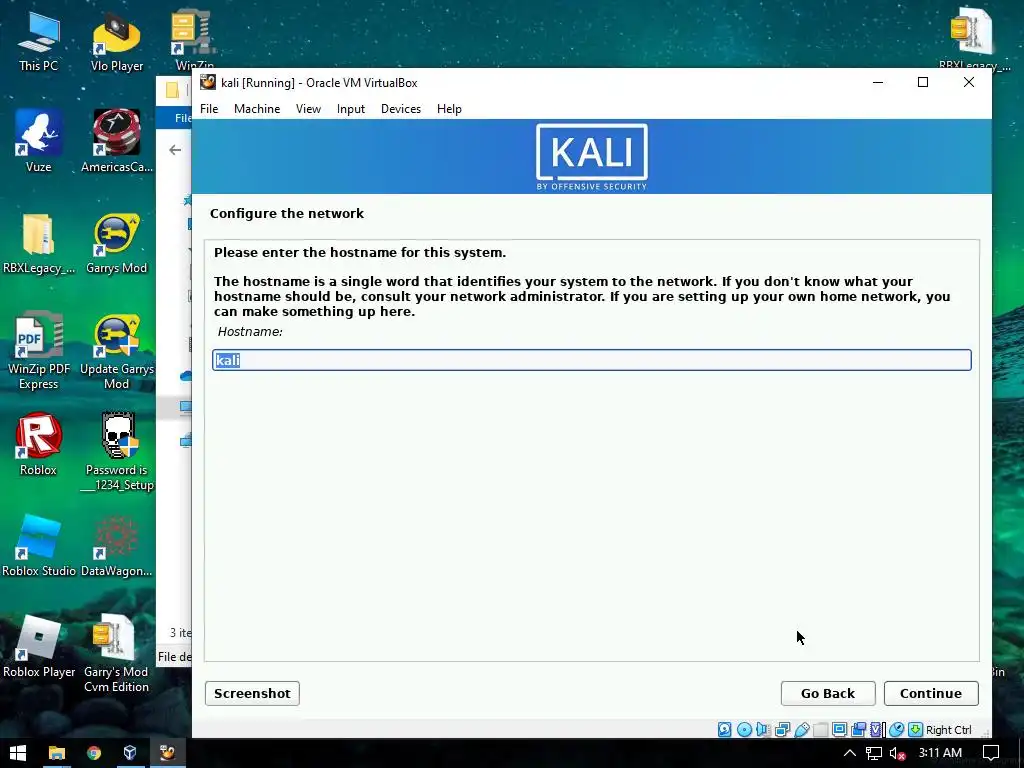Open the Input menu
This screenshot has height=768, width=1024.
(351, 109)
